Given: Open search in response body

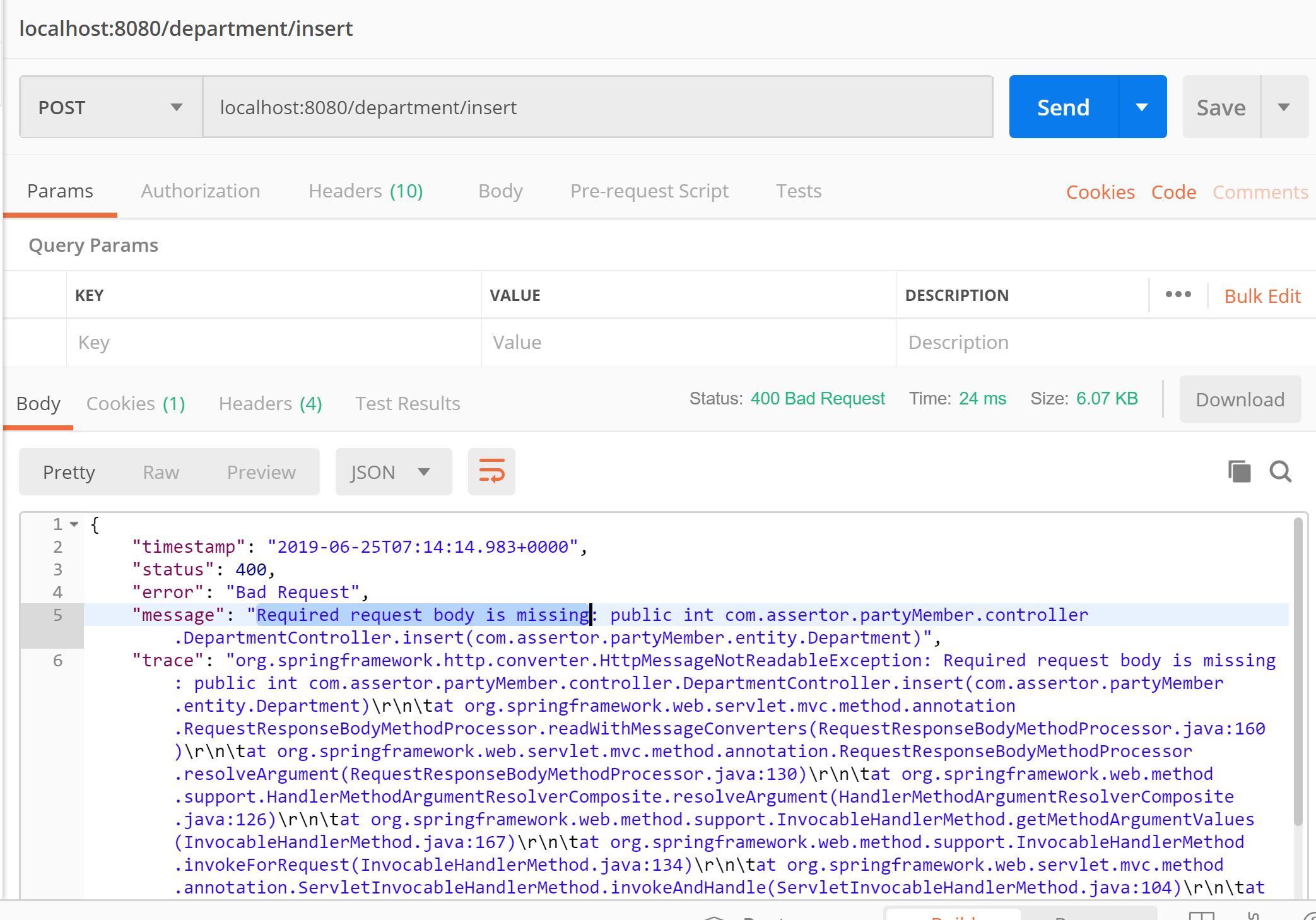Looking at the screenshot, I should pyautogui.click(x=1280, y=471).
